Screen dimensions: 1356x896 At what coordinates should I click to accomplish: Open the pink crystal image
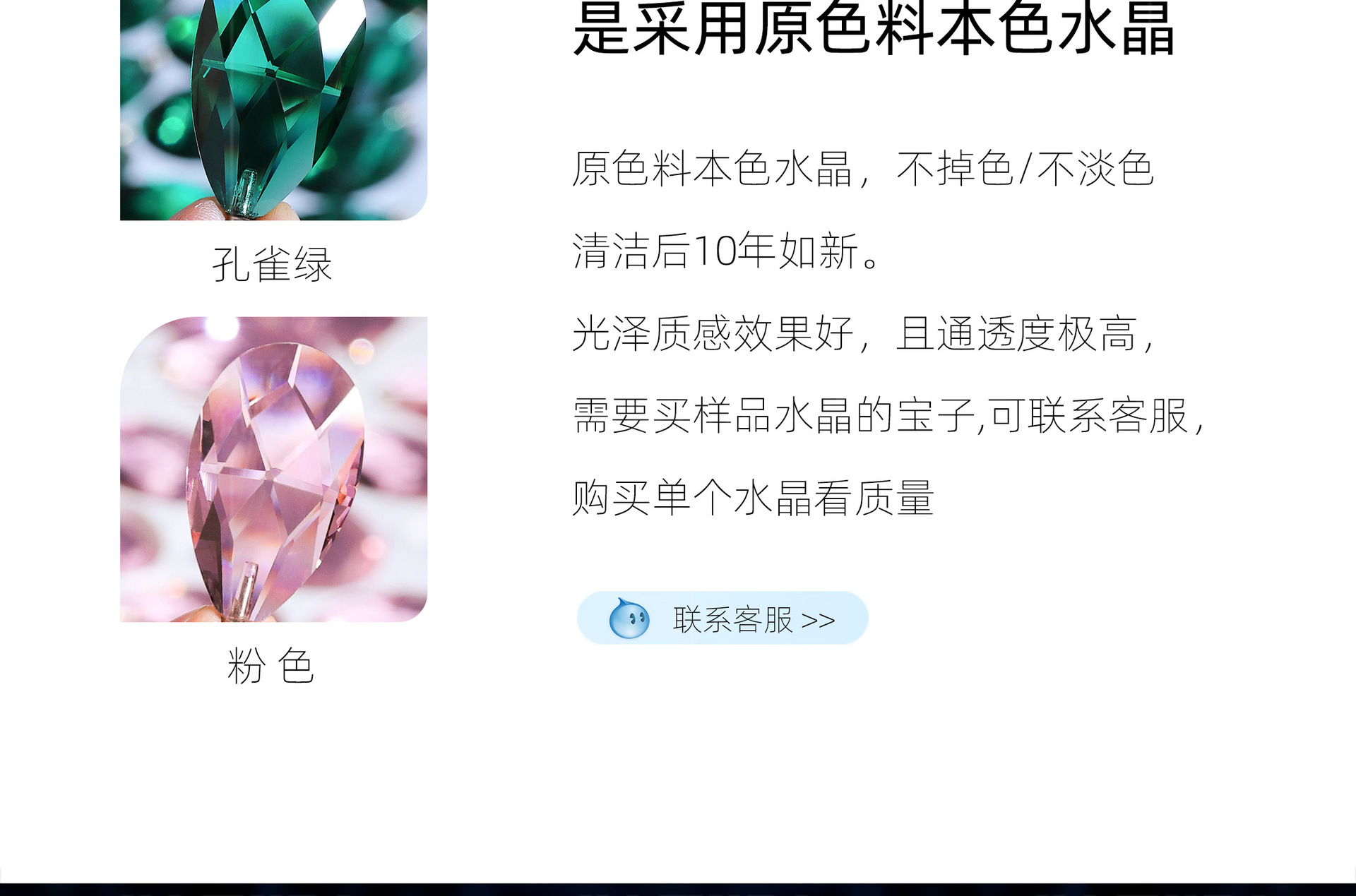(273, 470)
